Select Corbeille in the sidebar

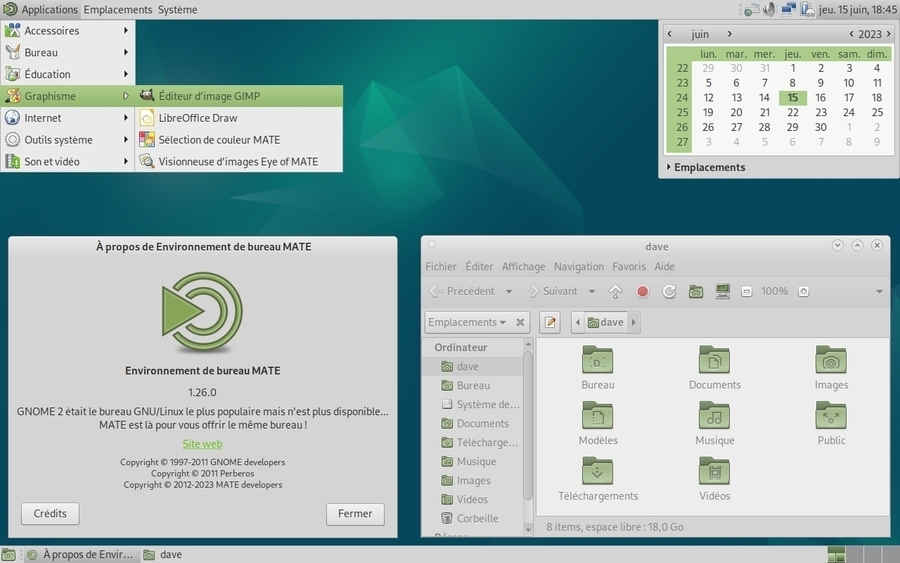point(472,518)
